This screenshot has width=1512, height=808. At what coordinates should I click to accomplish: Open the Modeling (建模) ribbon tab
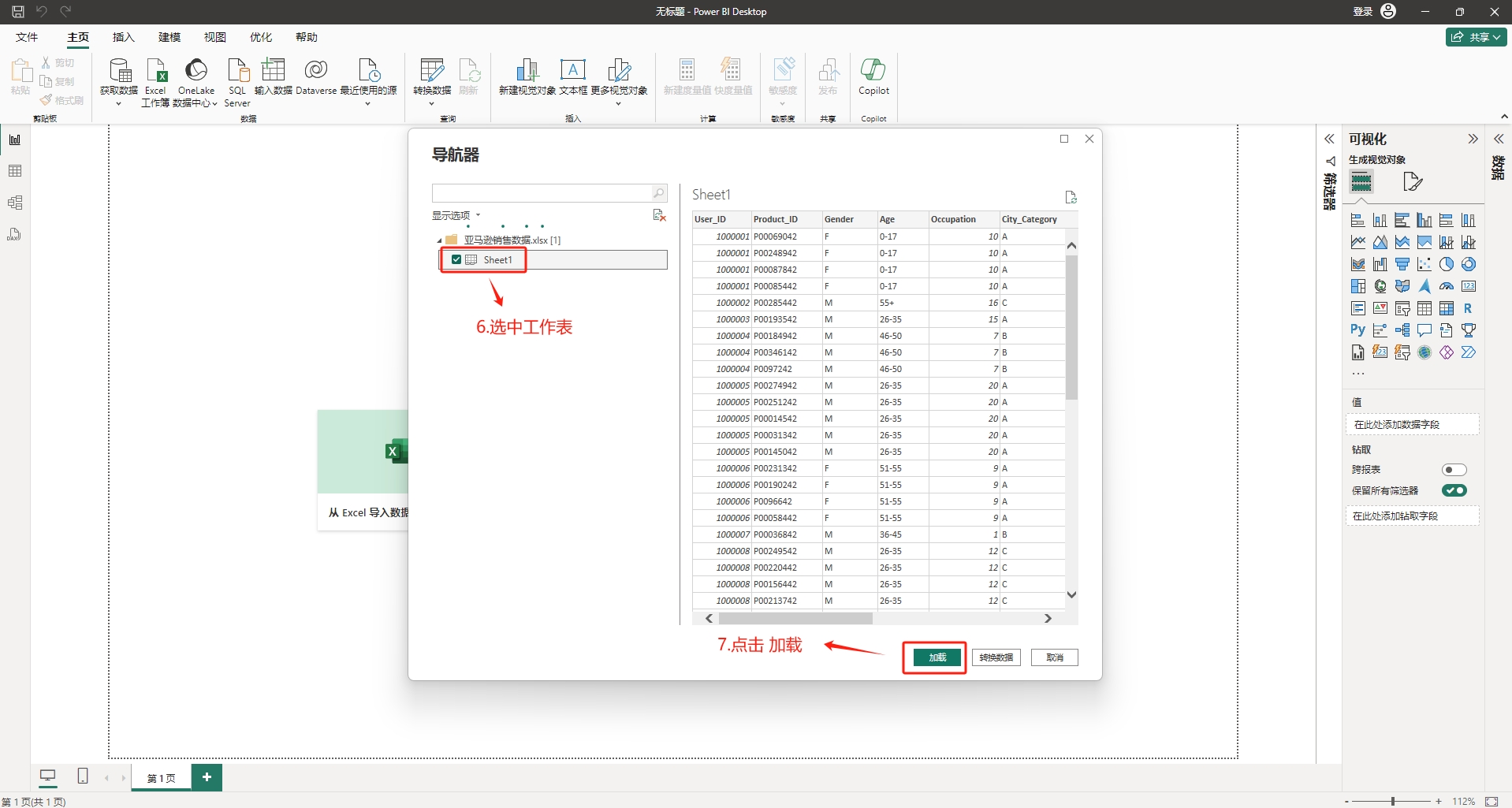[x=169, y=37]
